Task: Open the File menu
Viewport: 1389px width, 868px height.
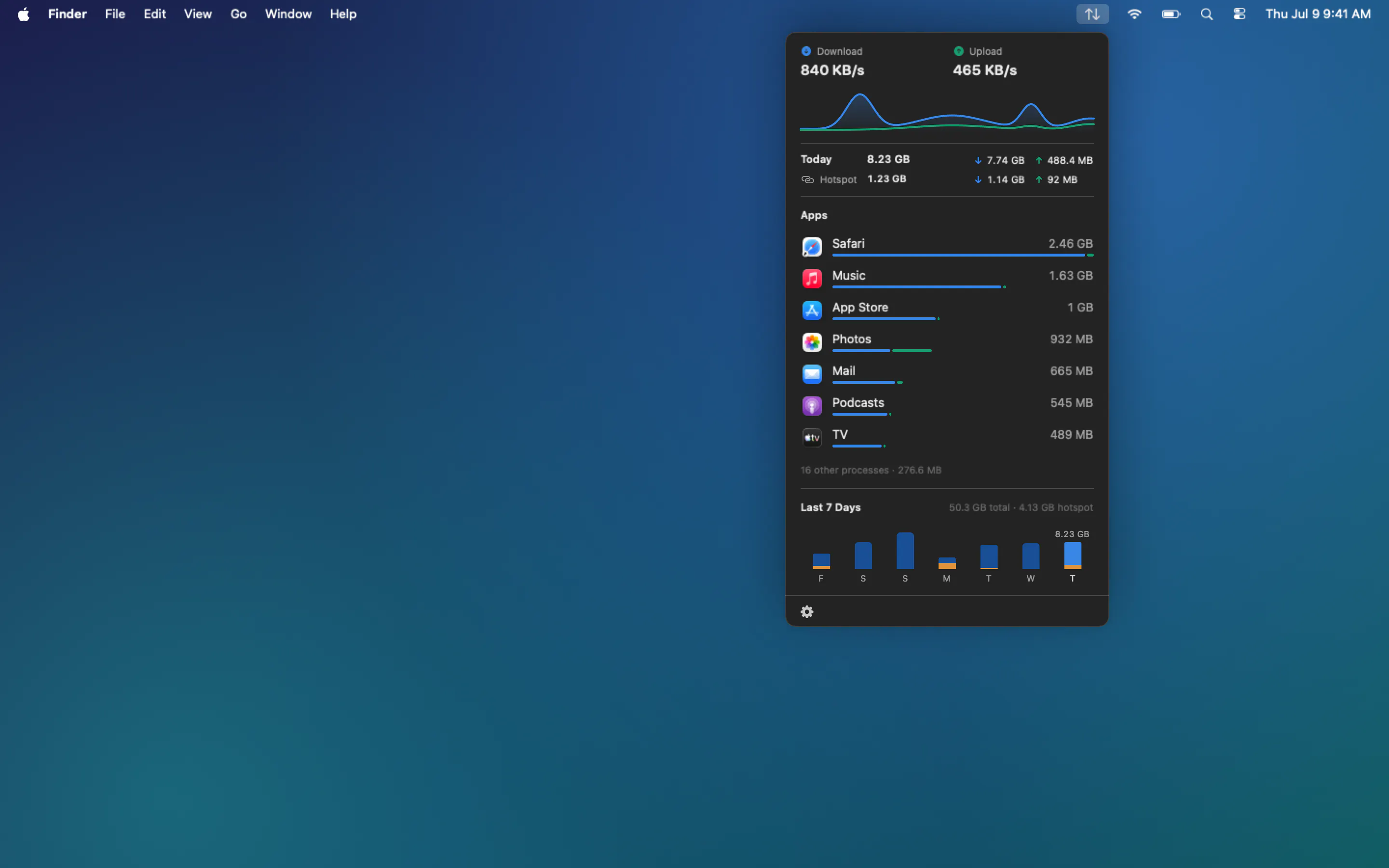Action: pos(115,14)
